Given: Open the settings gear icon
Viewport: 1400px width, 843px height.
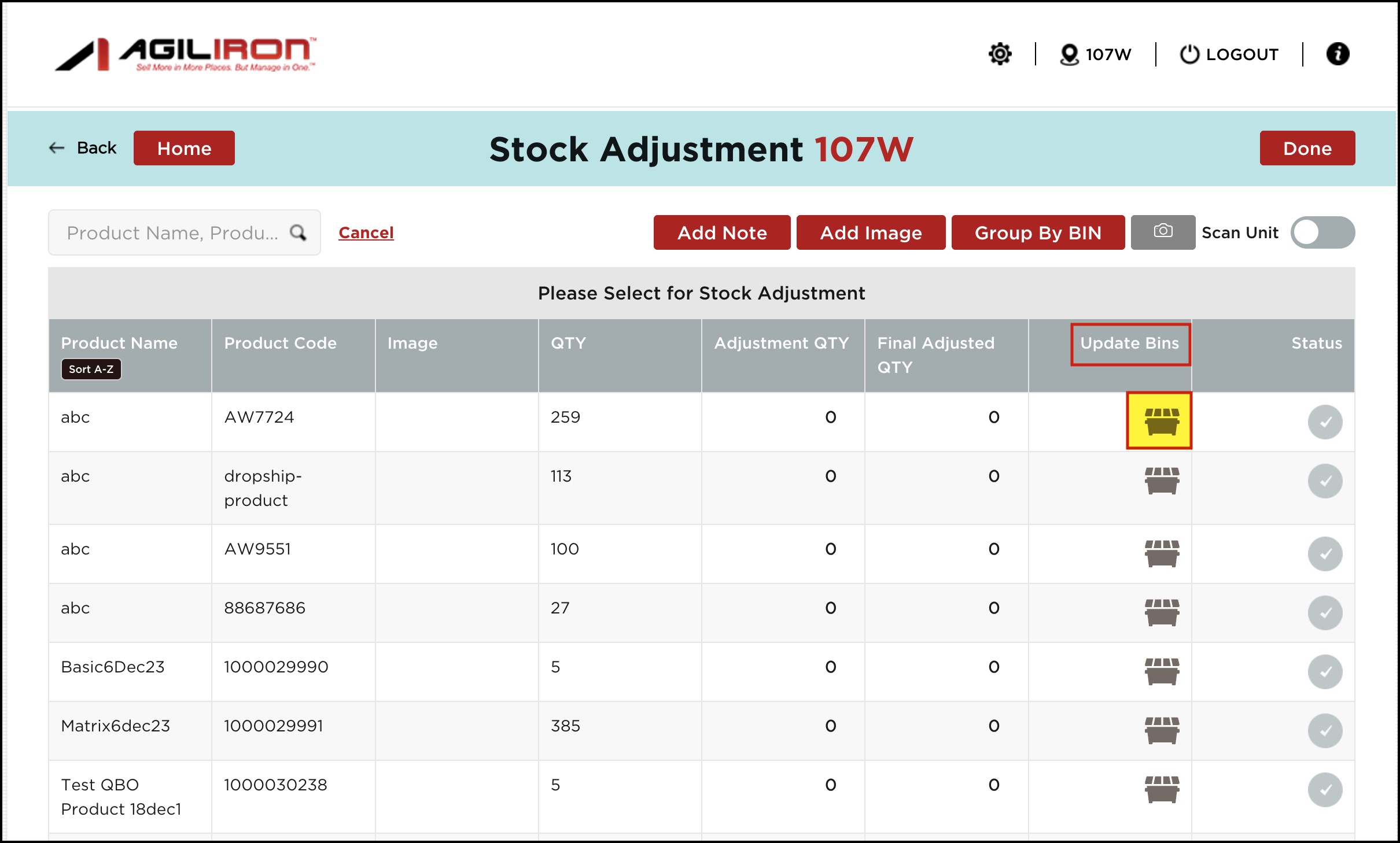Looking at the screenshot, I should 999,54.
